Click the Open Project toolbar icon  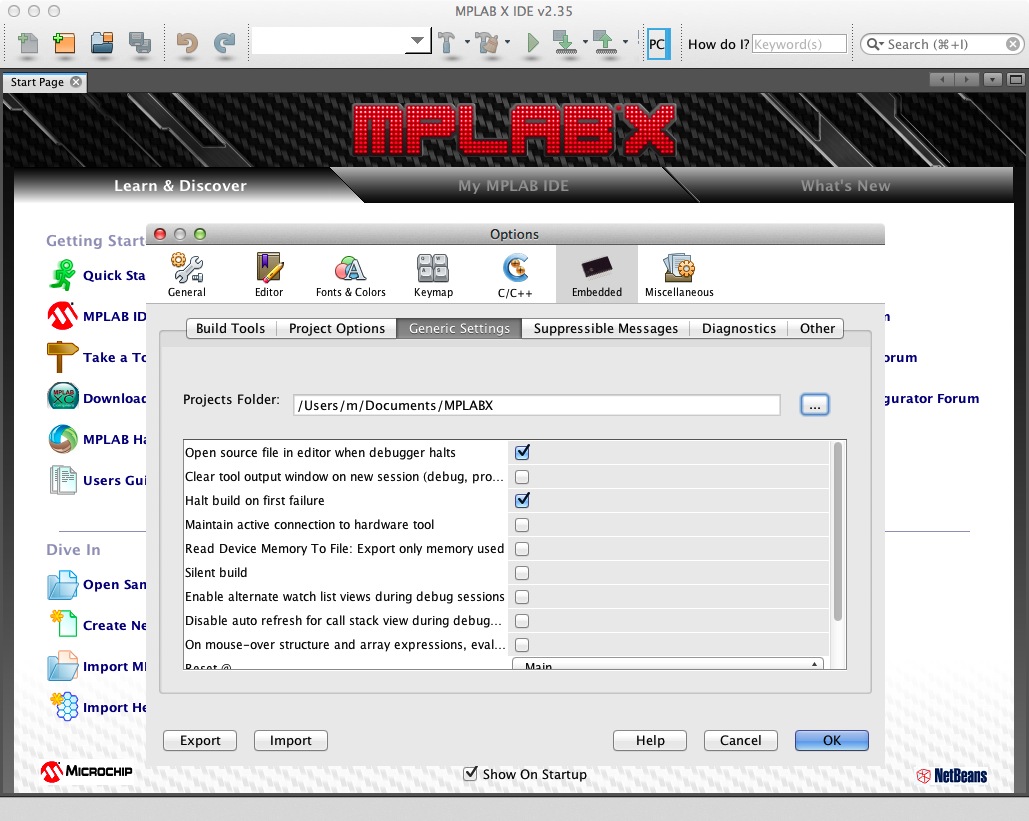click(101, 43)
